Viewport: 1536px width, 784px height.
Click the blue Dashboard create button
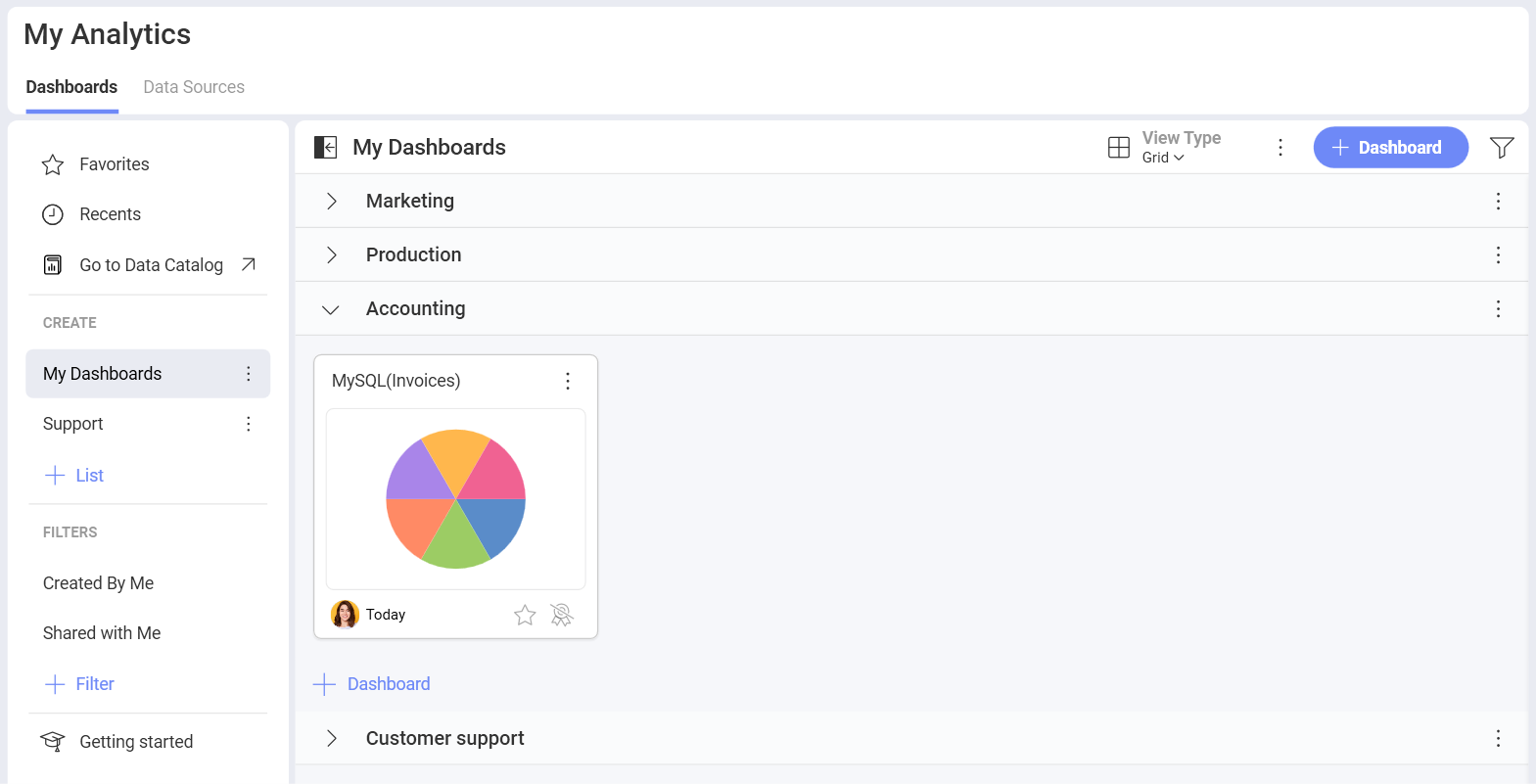[x=1390, y=147]
